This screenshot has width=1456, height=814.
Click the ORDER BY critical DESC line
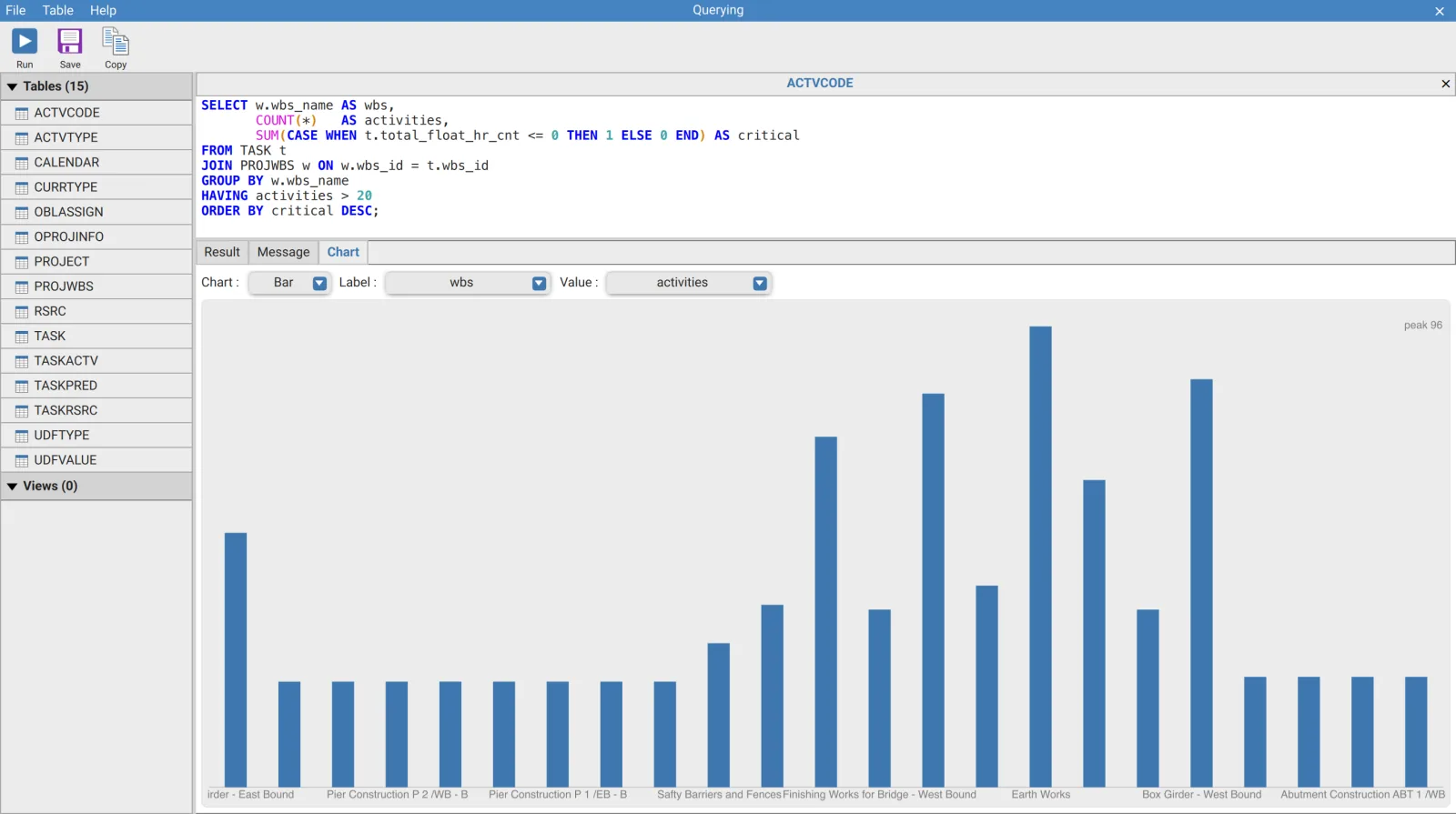click(290, 211)
